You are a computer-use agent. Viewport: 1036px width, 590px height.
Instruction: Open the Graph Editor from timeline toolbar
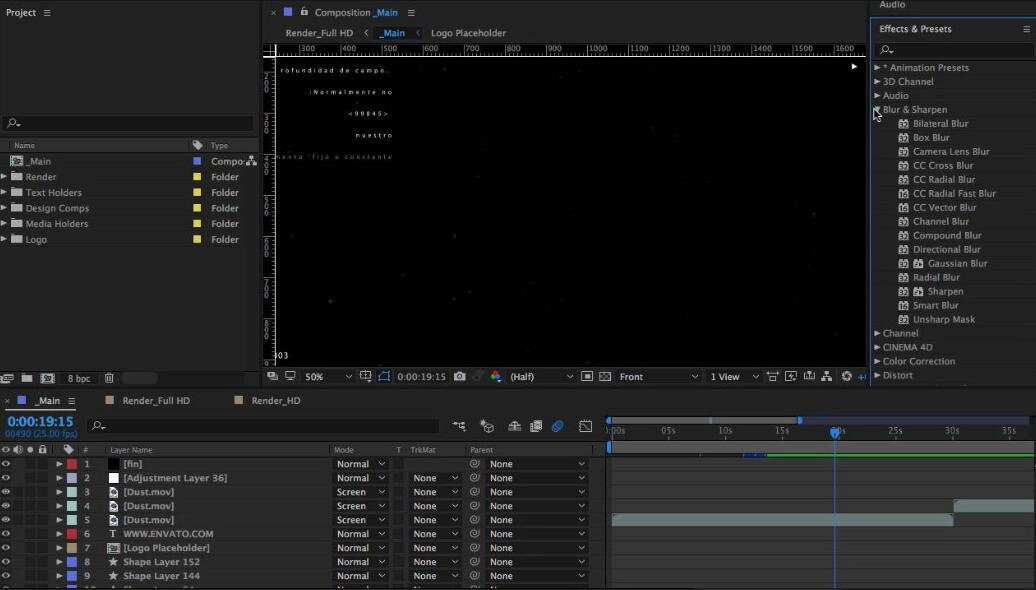click(x=585, y=426)
